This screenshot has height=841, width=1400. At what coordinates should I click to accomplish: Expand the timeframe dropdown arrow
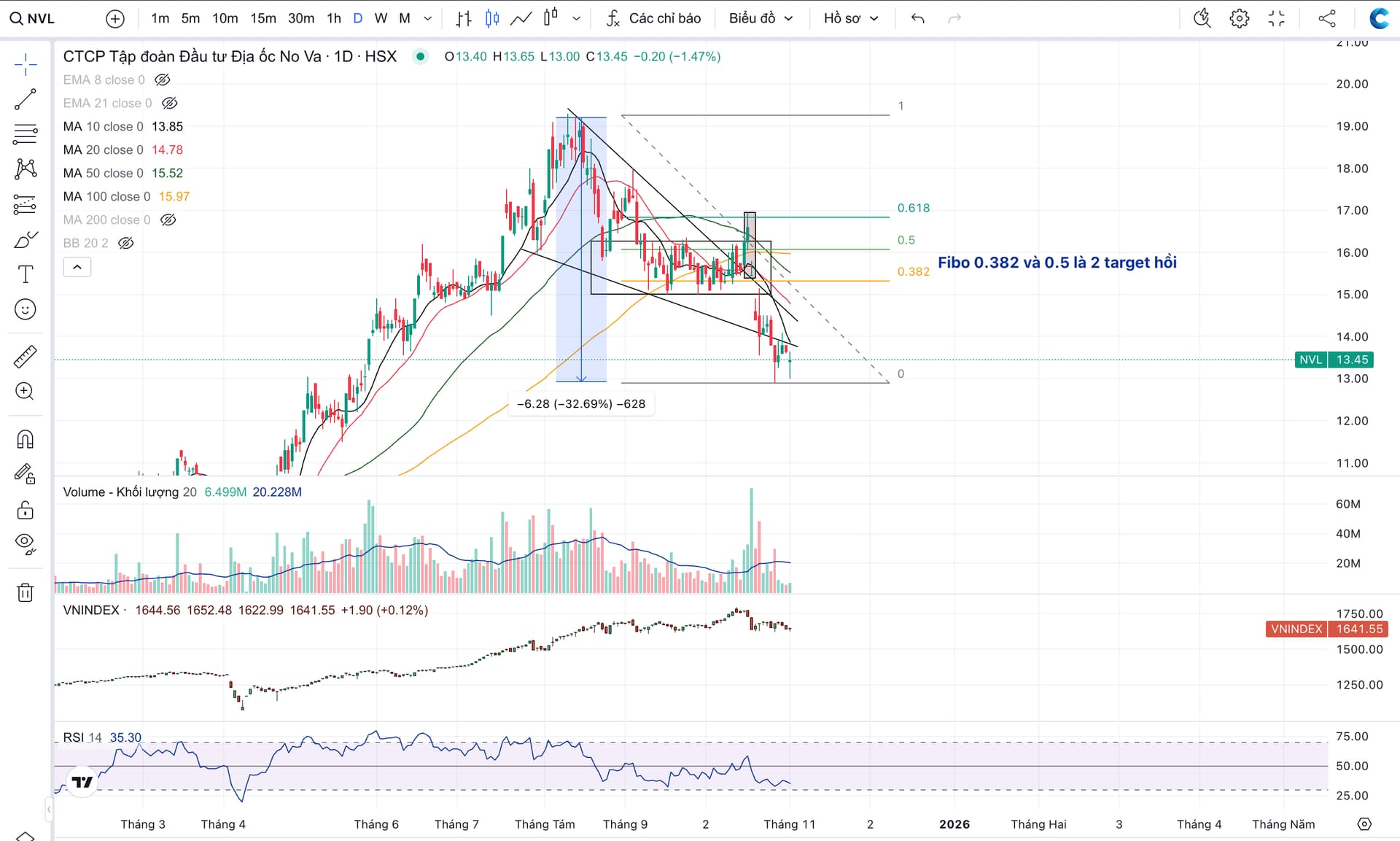tap(428, 18)
